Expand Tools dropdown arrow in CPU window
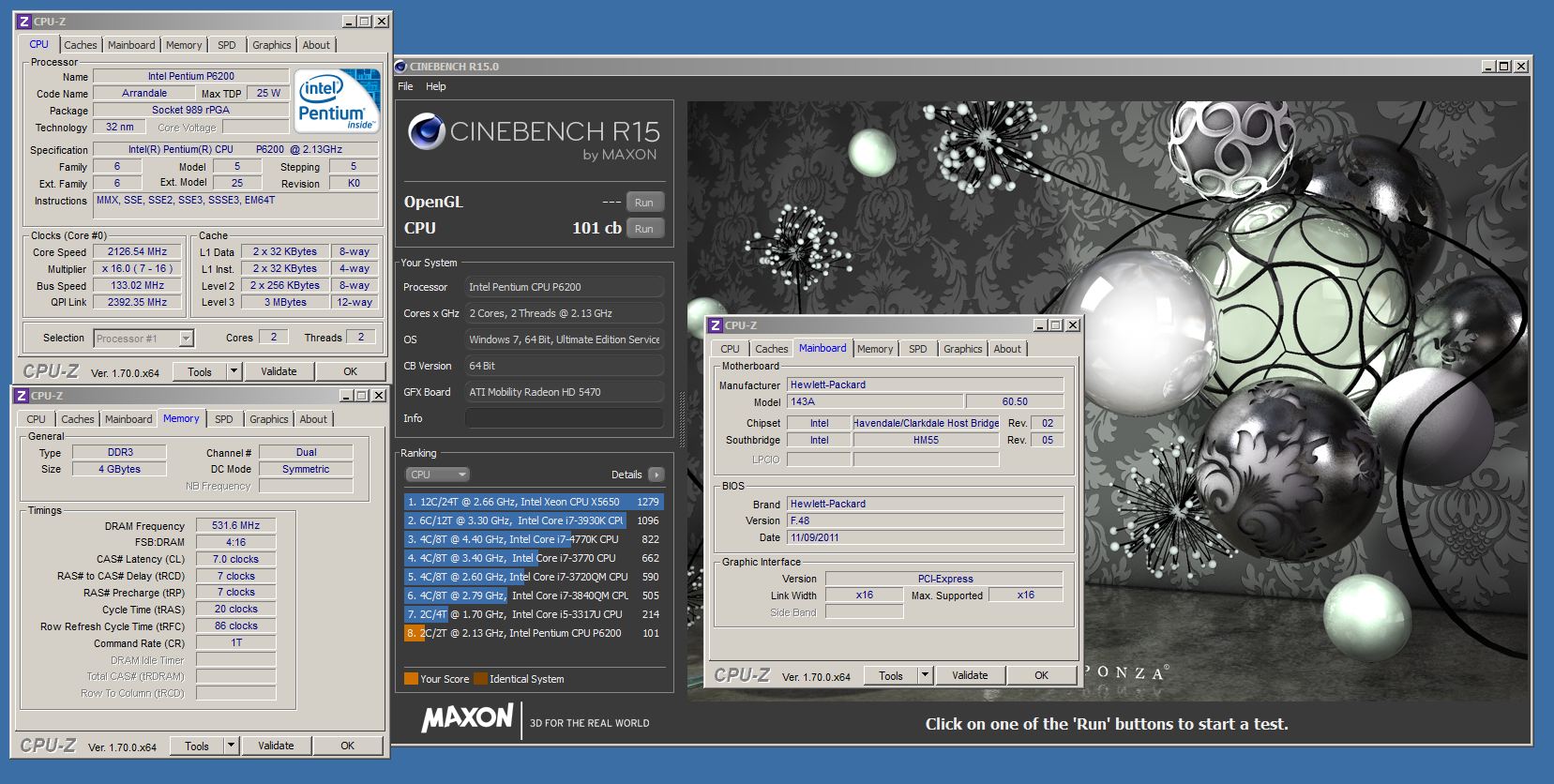 (x=234, y=371)
